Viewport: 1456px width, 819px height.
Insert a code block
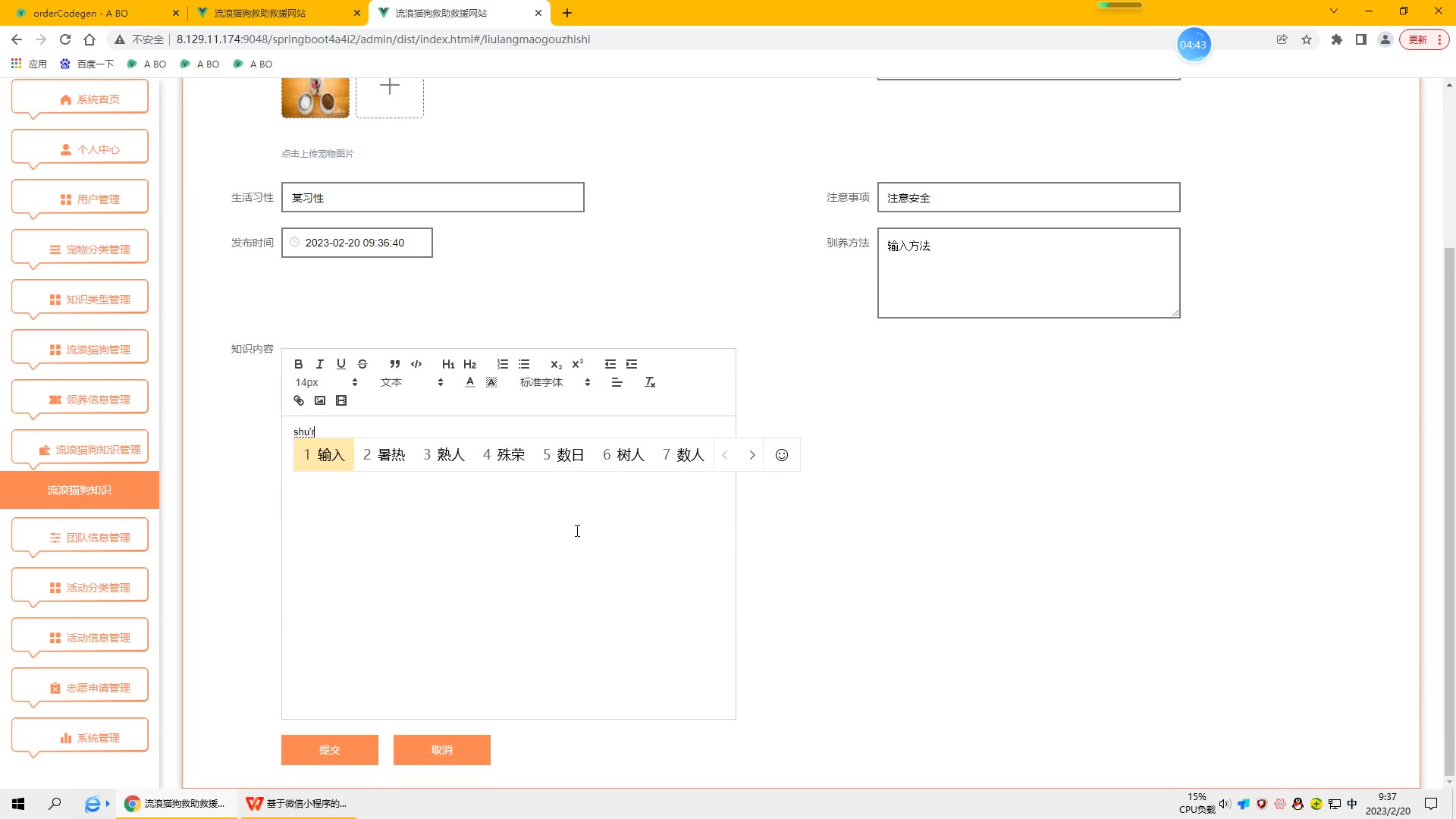(416, 364)
